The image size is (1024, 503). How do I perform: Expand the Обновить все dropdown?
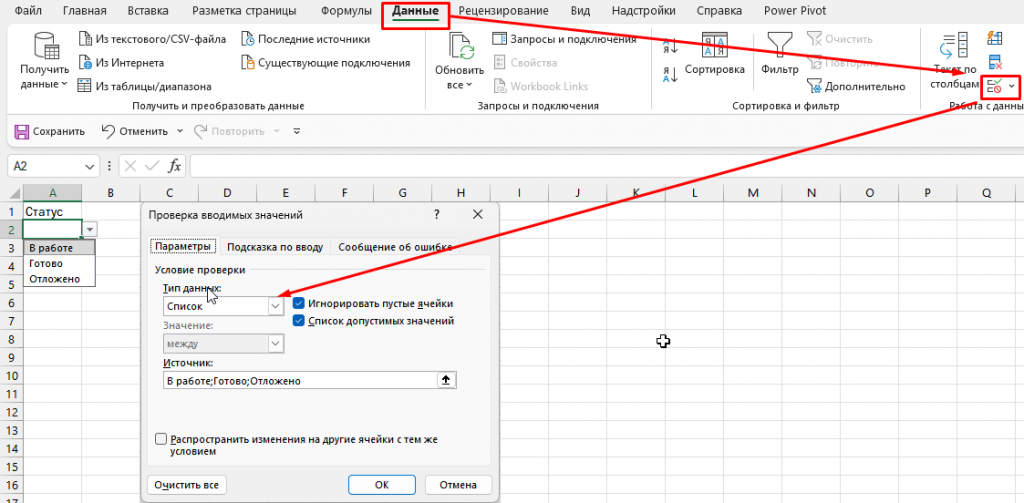[459, 85]
